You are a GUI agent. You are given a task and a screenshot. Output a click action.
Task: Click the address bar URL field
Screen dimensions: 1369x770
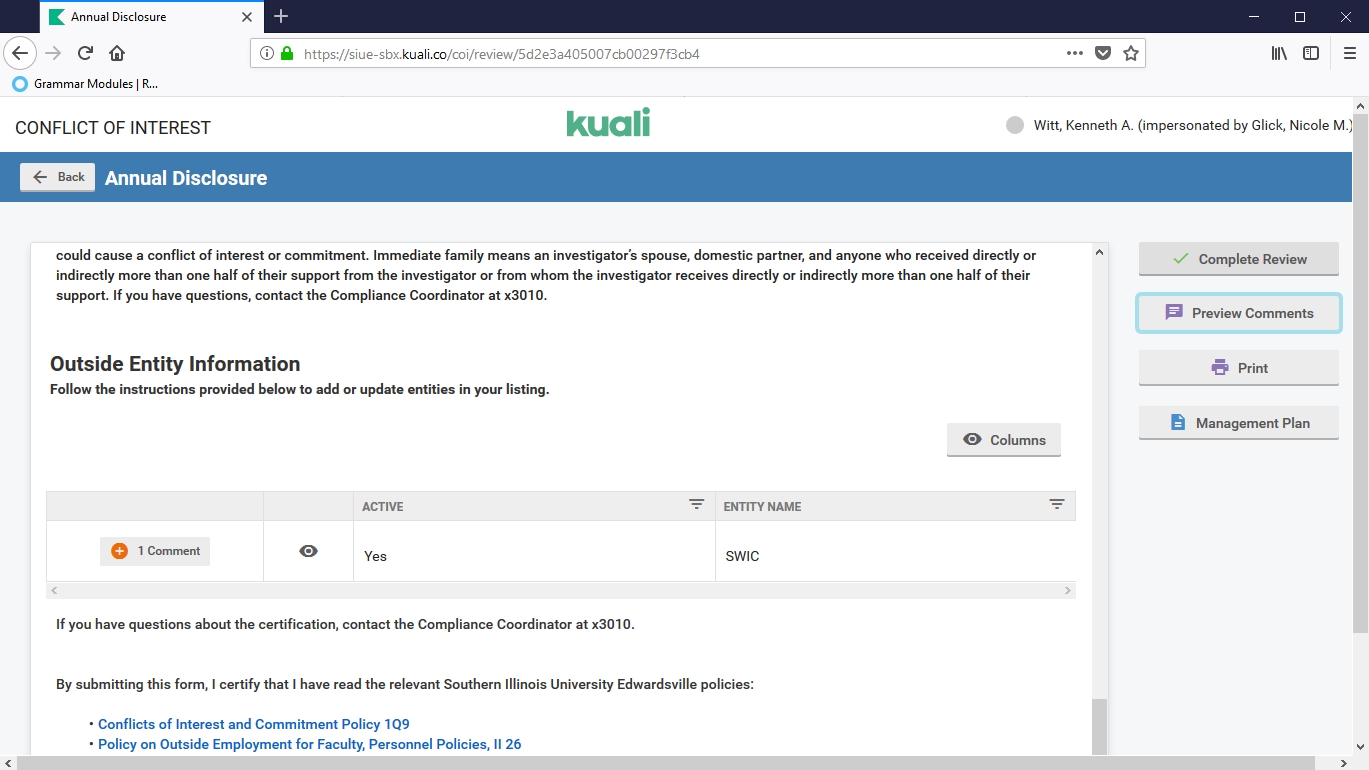pos(660,54)
